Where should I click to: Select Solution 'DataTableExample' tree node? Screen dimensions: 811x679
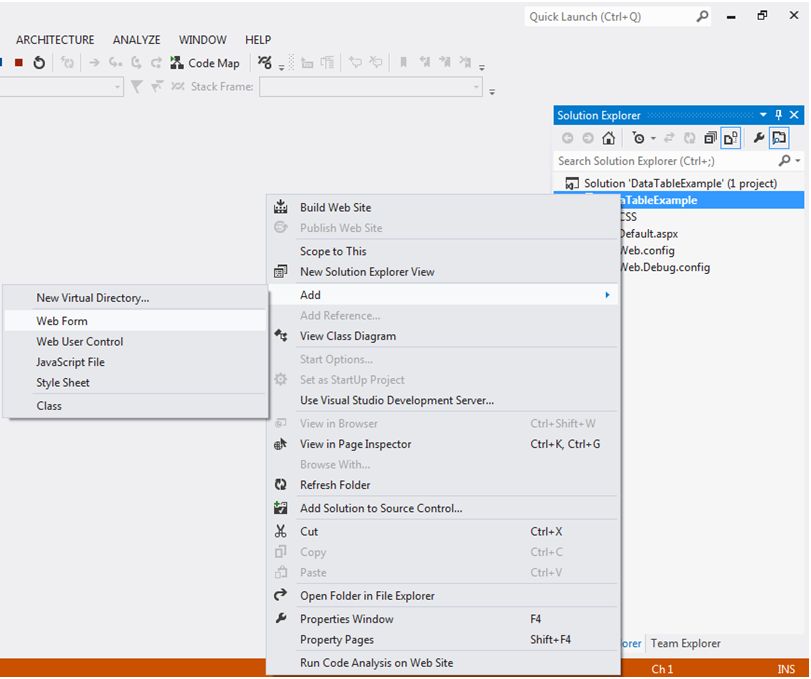[x=680, y=183]
